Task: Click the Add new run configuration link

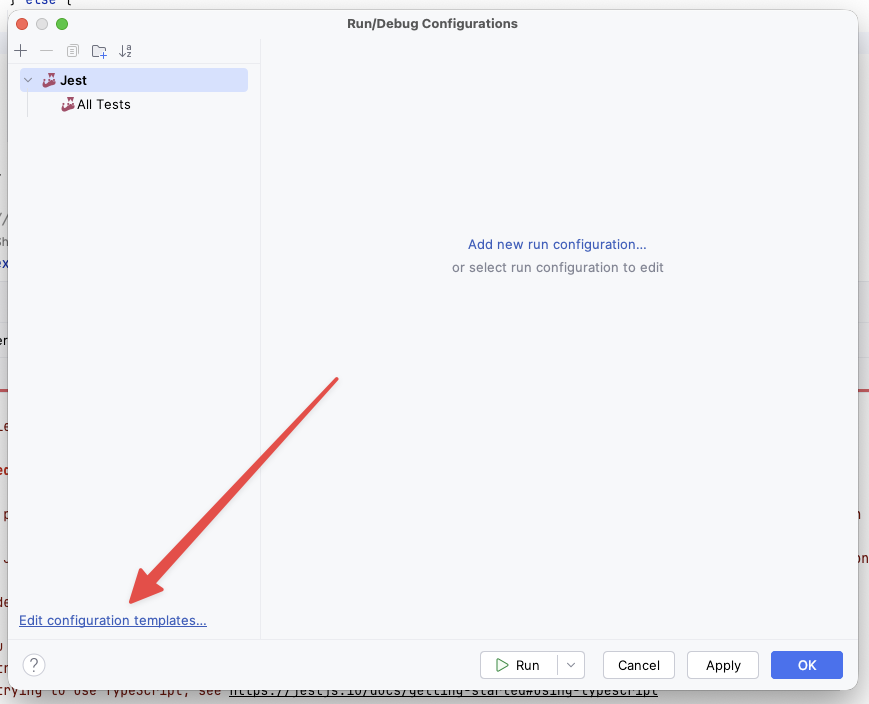Action: pyautogui.click(x=557, y=244)
